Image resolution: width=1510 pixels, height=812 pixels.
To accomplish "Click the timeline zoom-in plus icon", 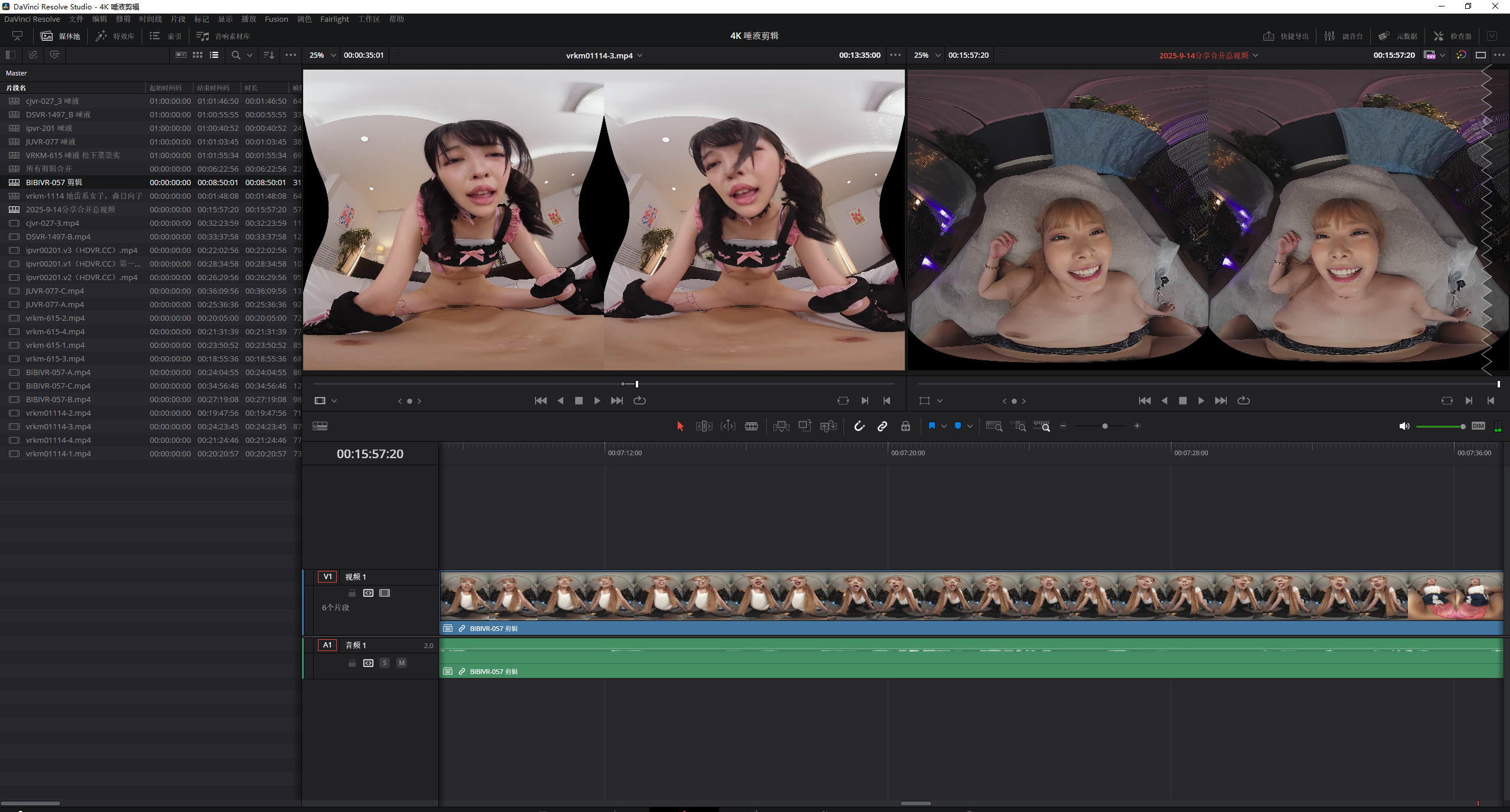I will coord(1137,426).
